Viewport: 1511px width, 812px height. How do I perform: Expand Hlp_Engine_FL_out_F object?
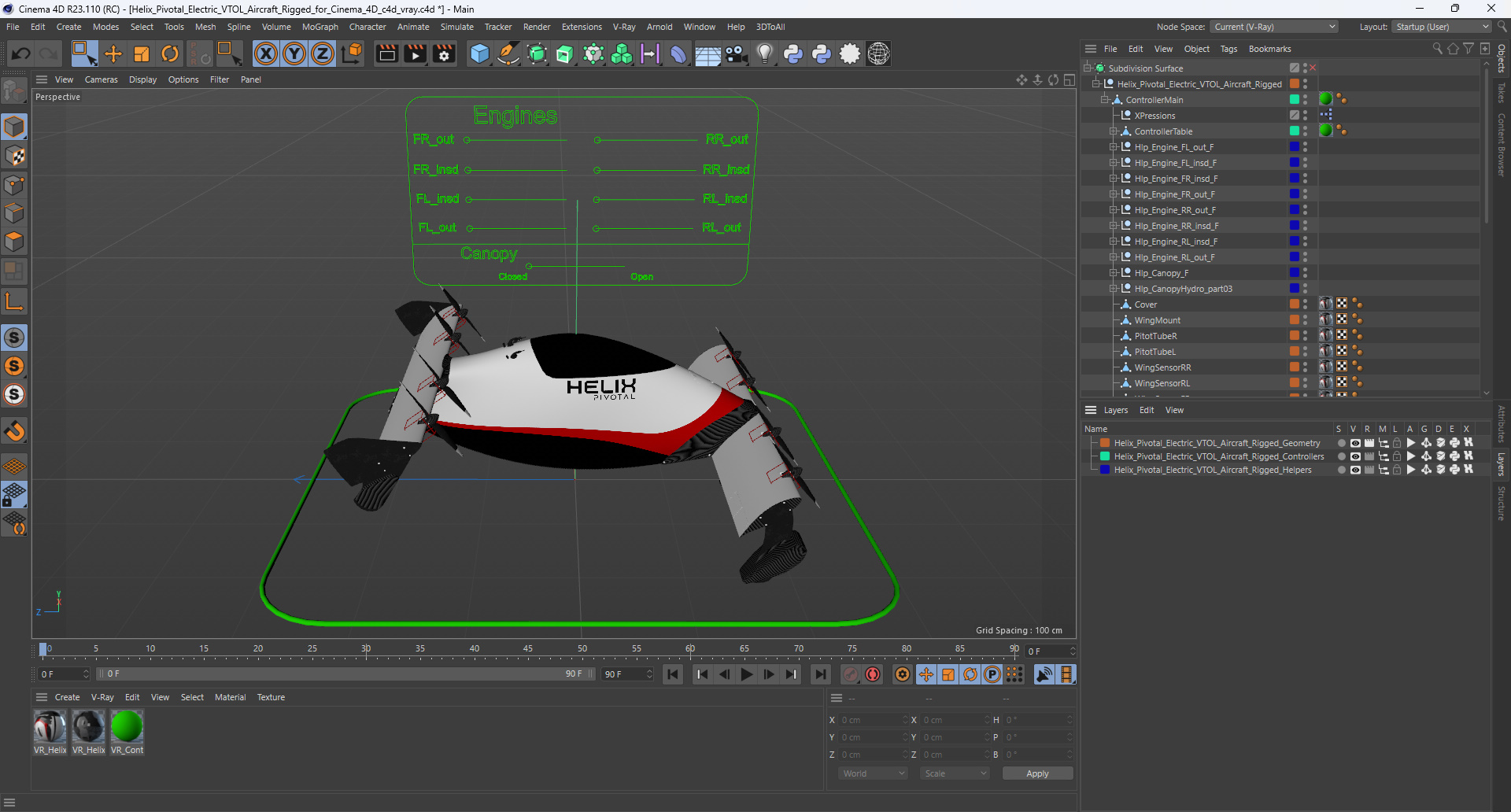[x=1114, y=147]
